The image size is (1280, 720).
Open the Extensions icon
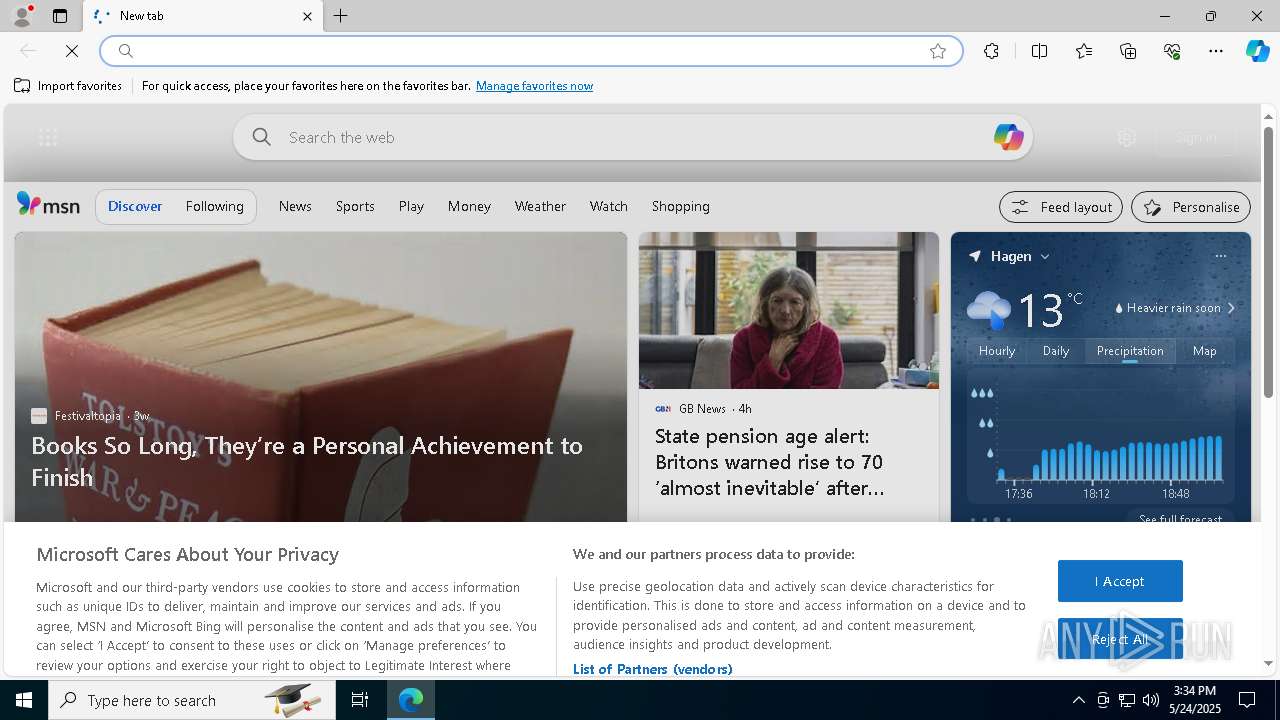click(x=991, y=51)
